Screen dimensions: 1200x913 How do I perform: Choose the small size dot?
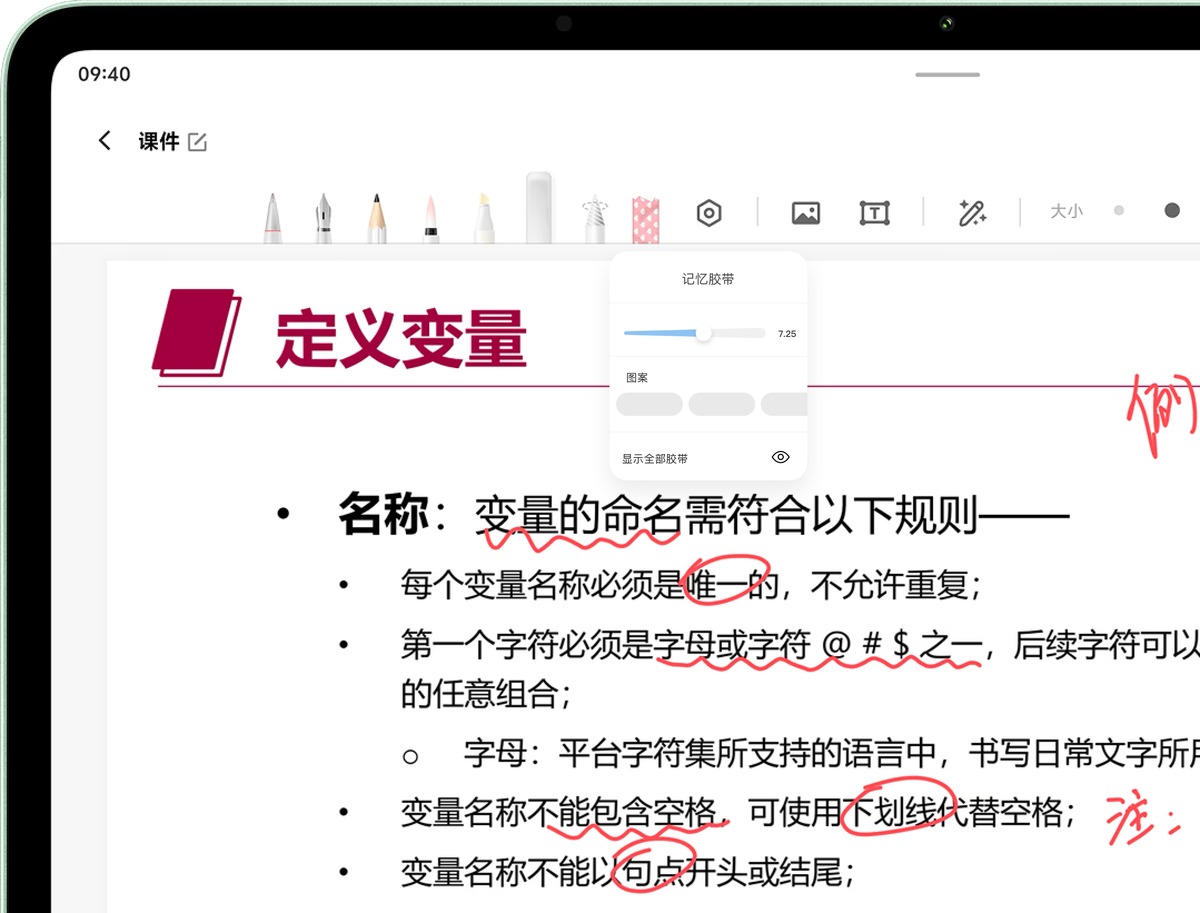pos(1119,211)
